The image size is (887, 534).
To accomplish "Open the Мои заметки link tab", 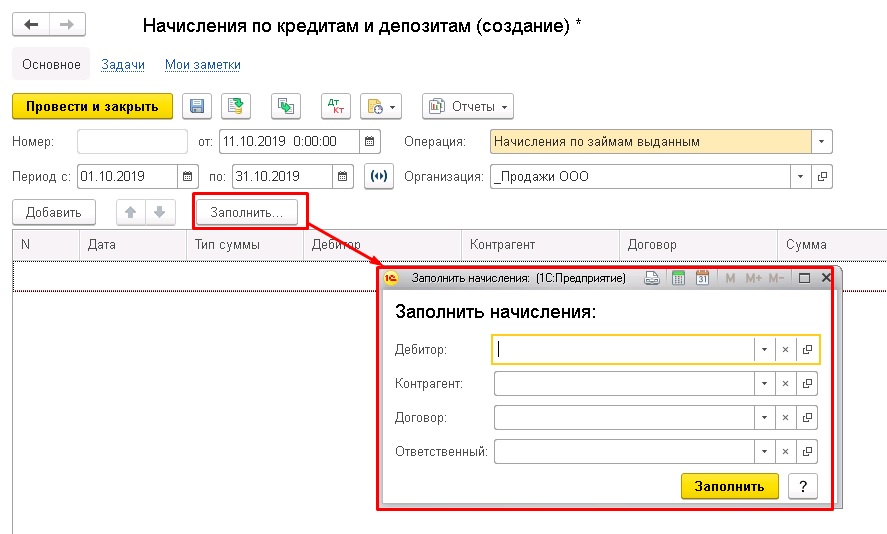I will (x=203, y=64).
